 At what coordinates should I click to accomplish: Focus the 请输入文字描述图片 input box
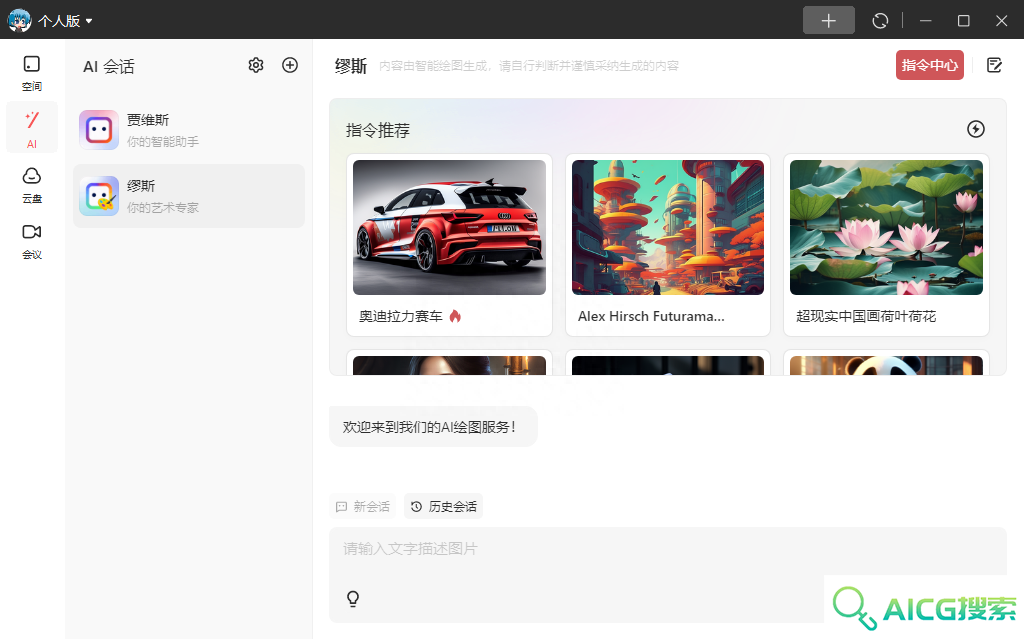tap(667, 575)
